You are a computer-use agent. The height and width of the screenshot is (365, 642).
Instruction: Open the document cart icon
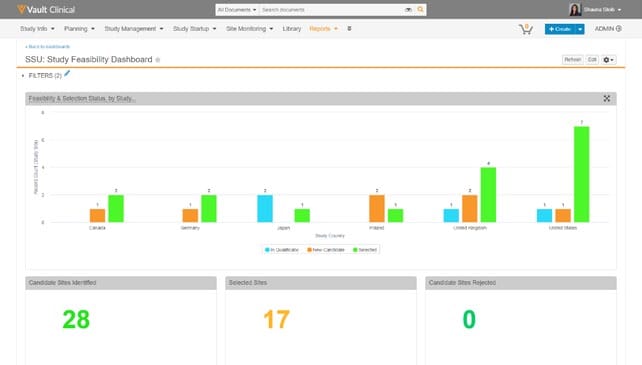[525, 29]
